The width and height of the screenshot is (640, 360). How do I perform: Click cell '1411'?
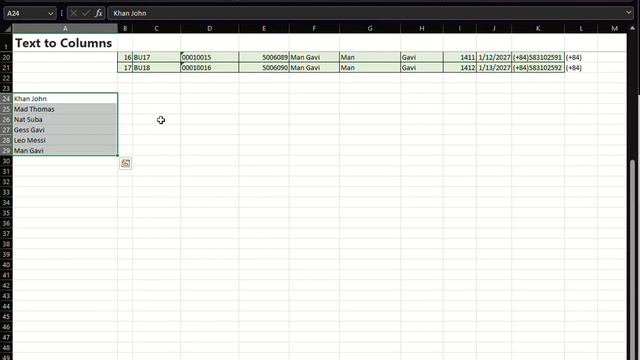460,57
